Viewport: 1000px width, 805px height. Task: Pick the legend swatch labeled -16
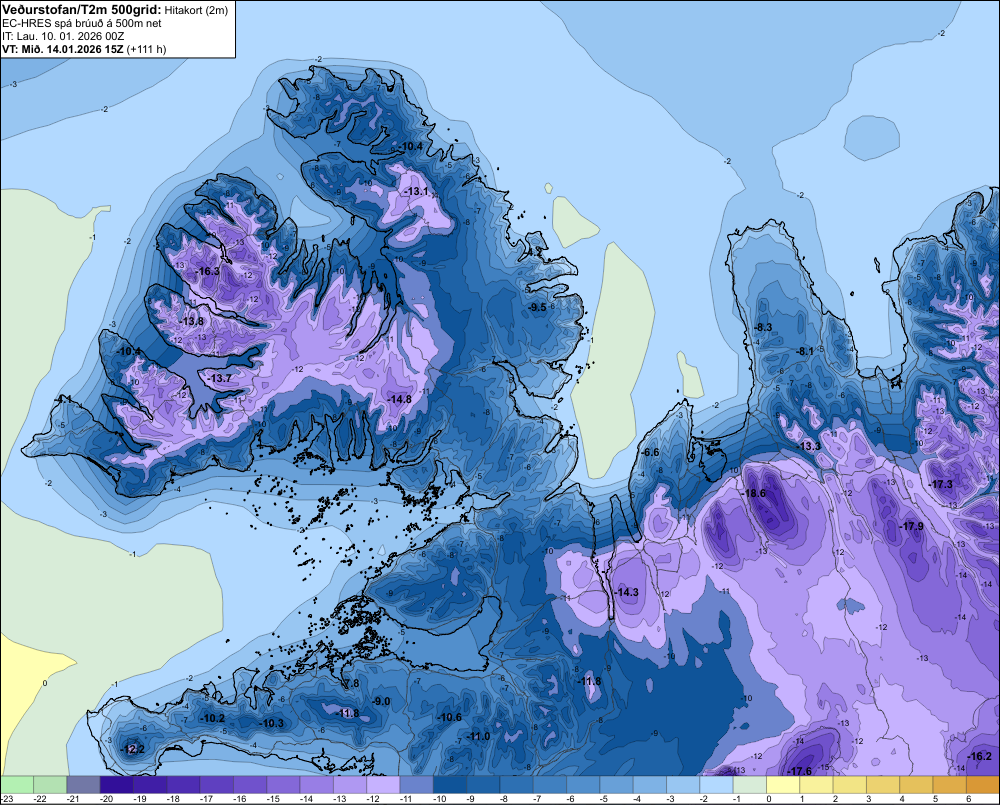tap(249, 784)
